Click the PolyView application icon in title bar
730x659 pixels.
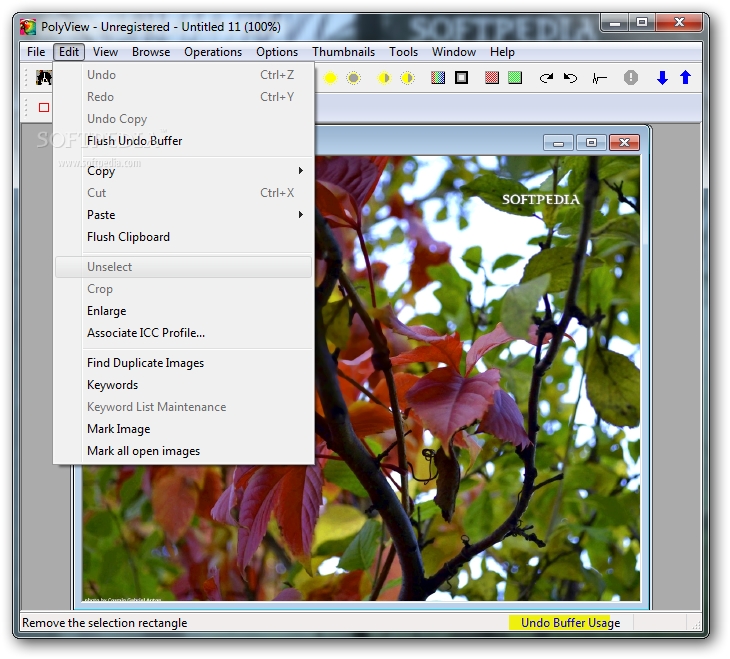28,27
